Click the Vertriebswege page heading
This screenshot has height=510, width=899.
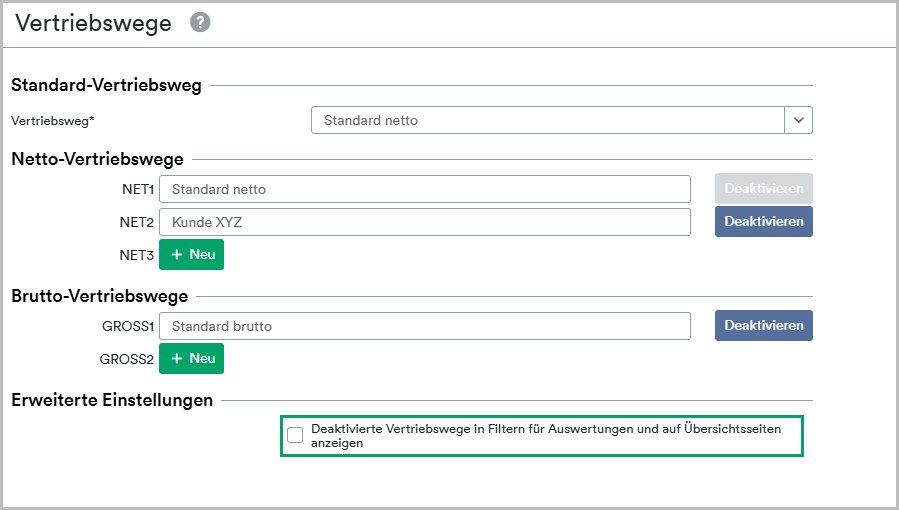[93, 23]
